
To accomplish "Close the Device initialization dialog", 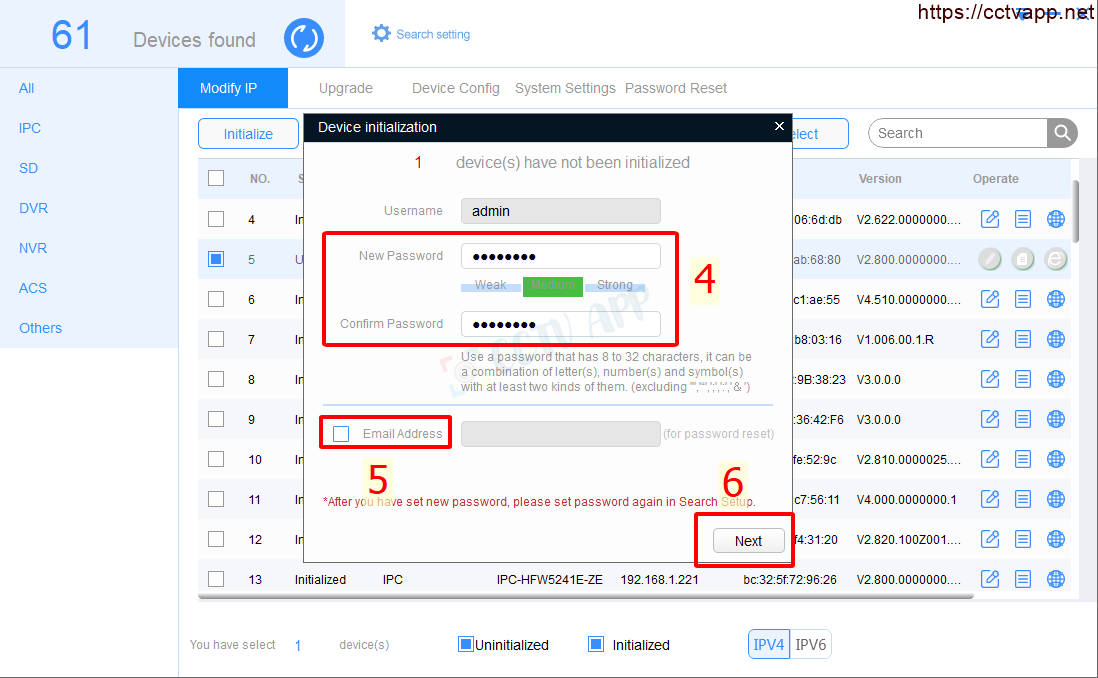I will pos(780,127).
